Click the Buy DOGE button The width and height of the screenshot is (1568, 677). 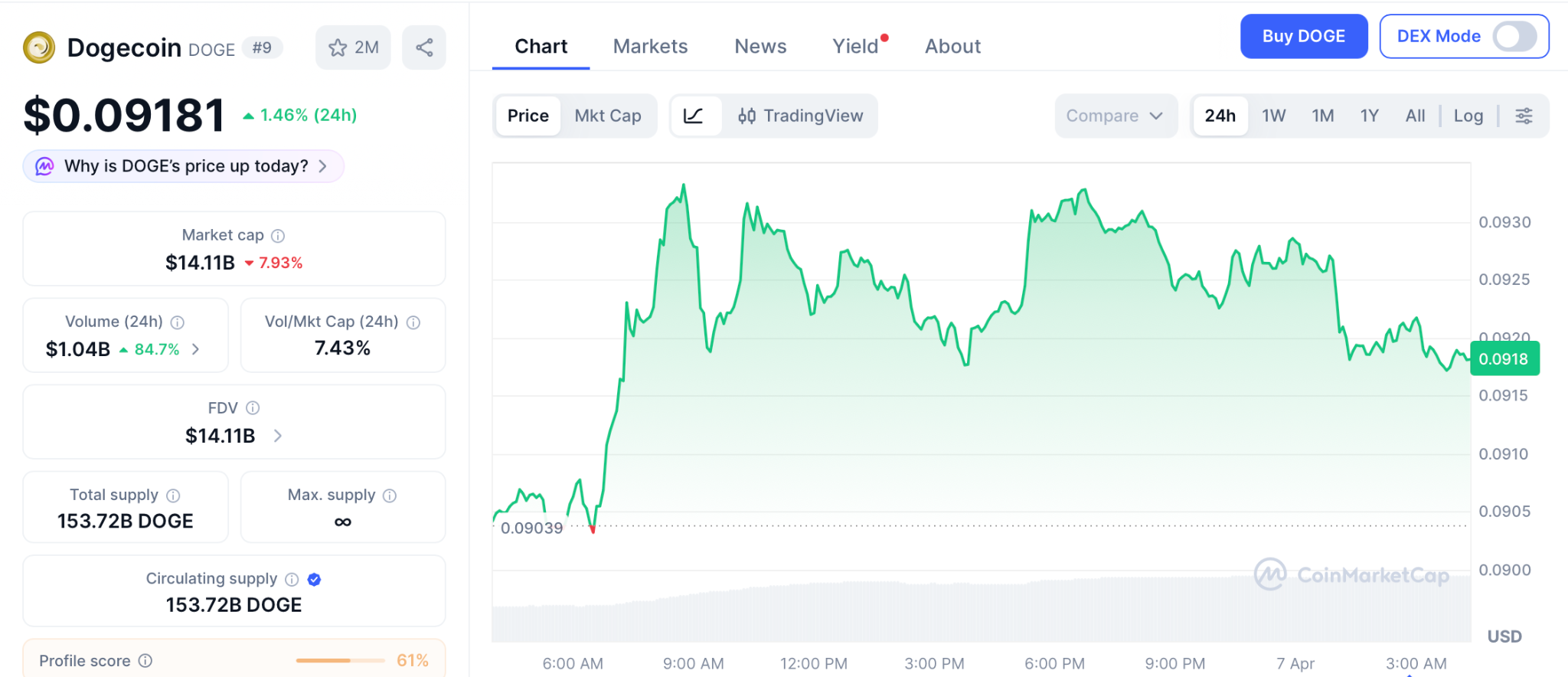(1303, 36)
